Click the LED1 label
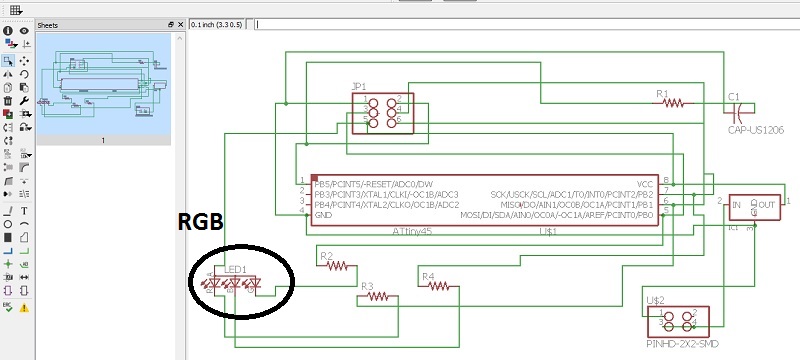 [x=235, y=269]
